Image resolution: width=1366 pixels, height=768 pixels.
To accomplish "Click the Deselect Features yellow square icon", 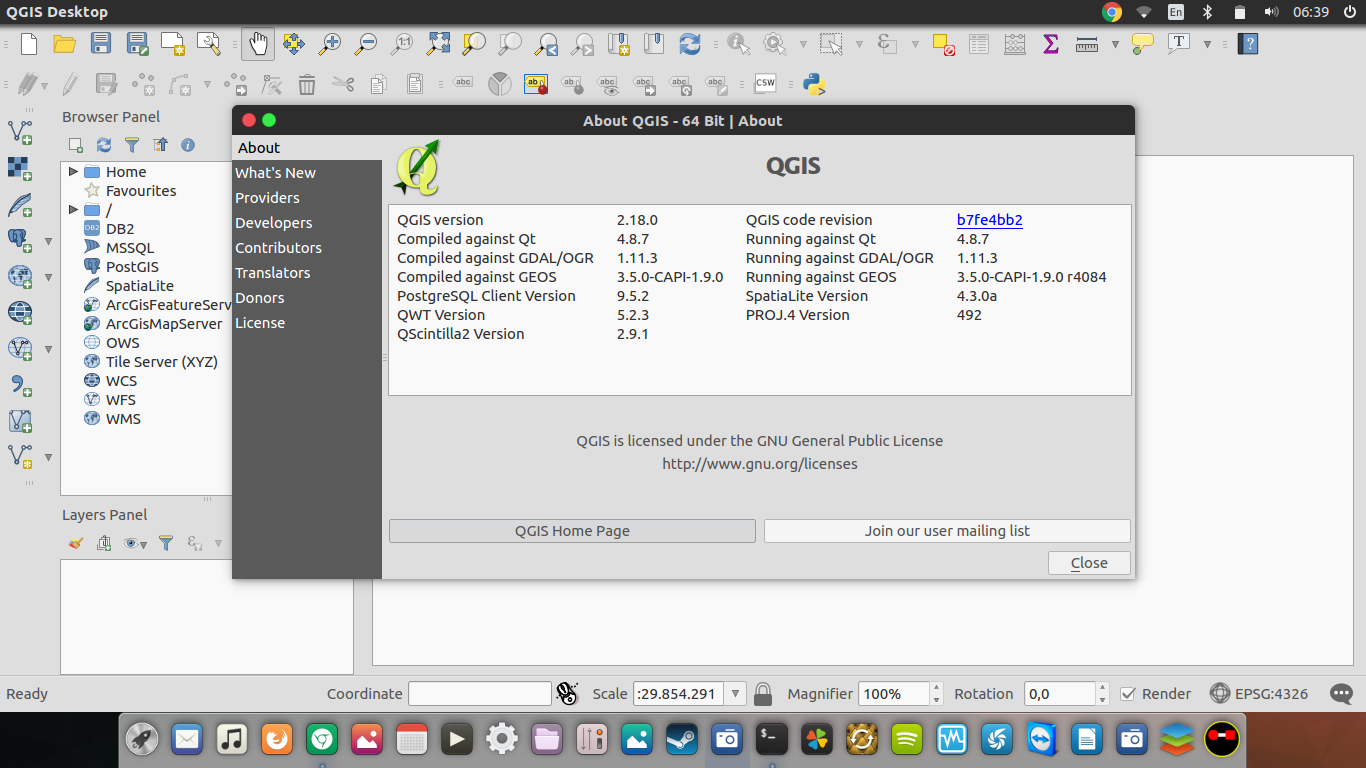I will point(943,44).
